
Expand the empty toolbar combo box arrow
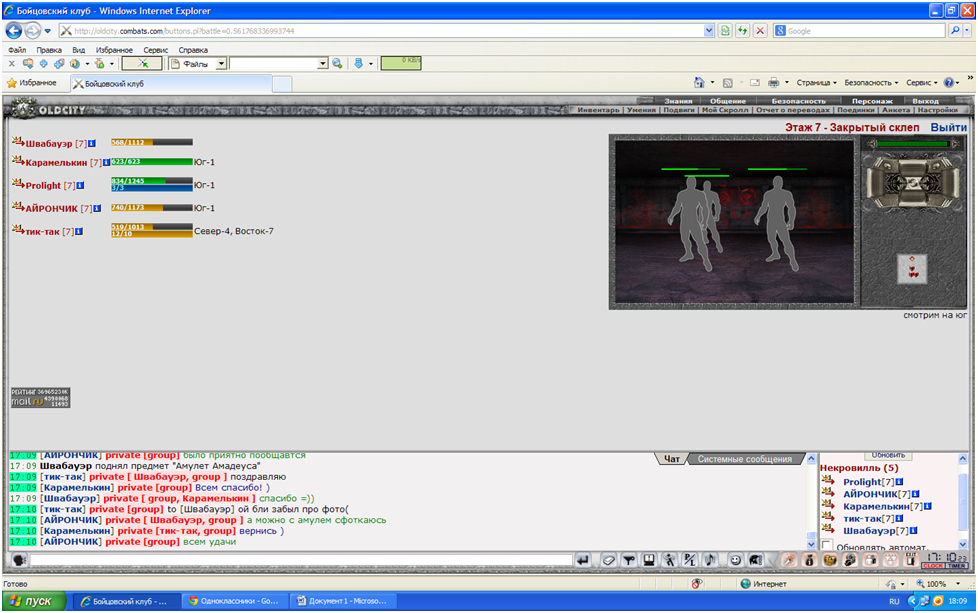coord(322,64)
